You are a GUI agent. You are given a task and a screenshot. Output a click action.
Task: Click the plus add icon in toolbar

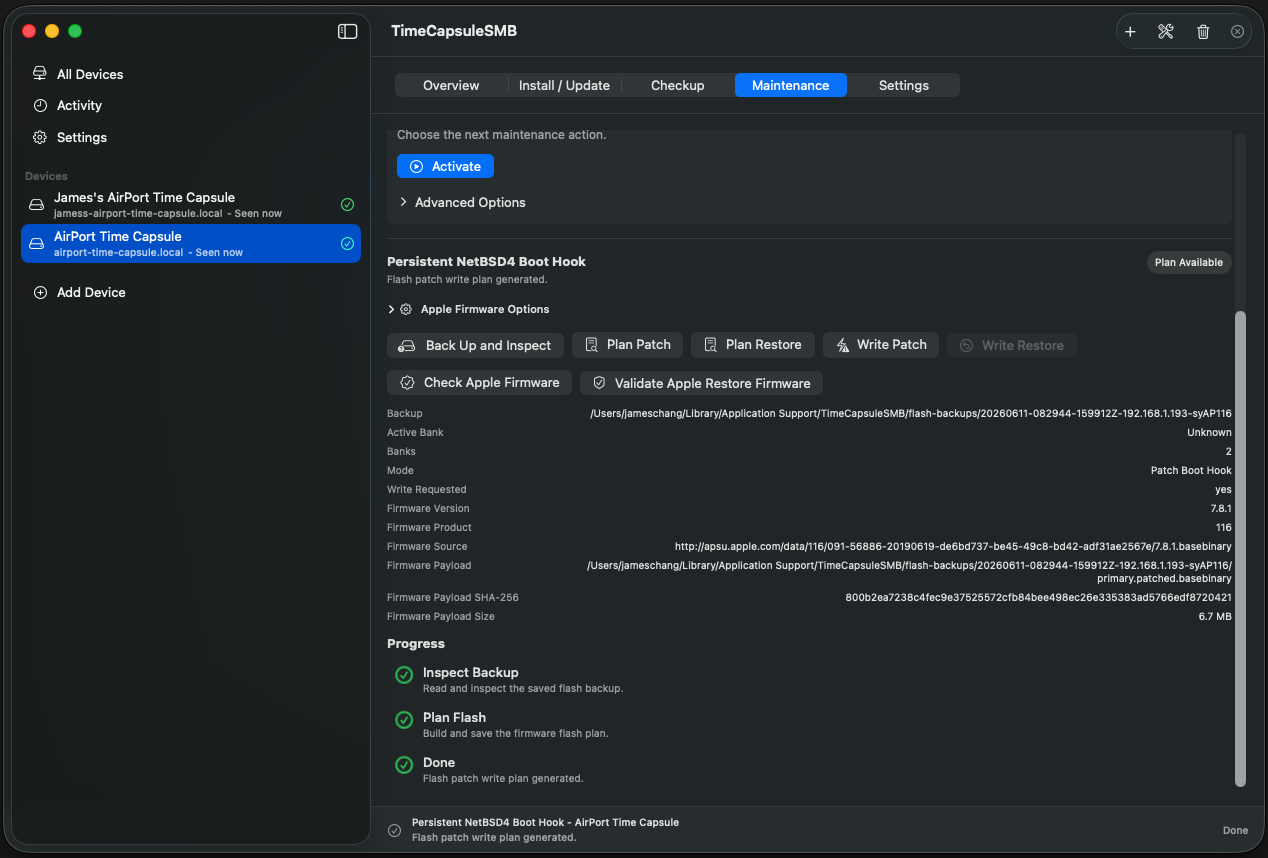click(x=1130, y=32)
